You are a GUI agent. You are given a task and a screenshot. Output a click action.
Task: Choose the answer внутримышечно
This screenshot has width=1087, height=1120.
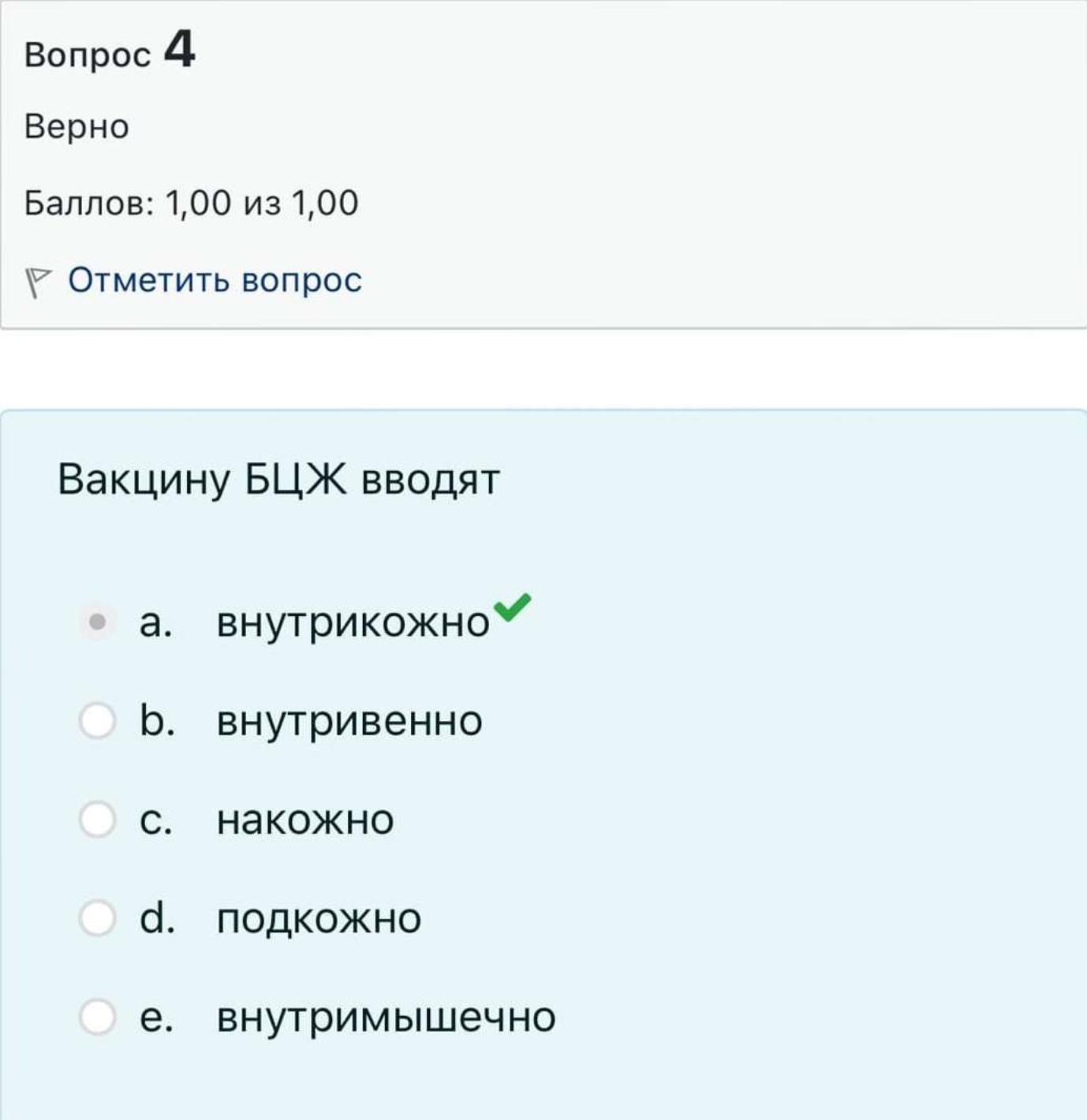(387, 1017)
